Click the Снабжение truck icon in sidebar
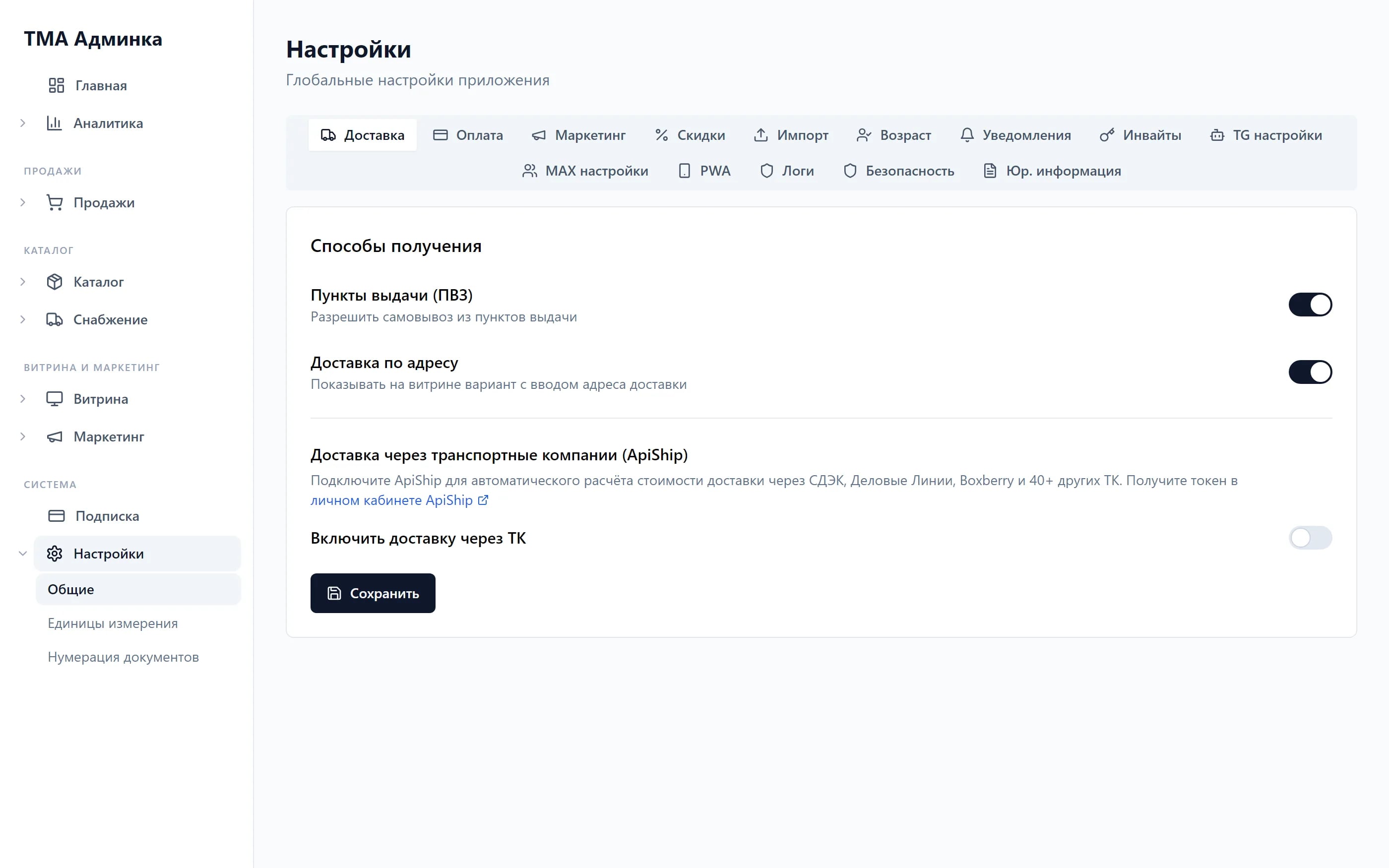The height and width of the screenshot is (868, 1389). coord(55,320)
